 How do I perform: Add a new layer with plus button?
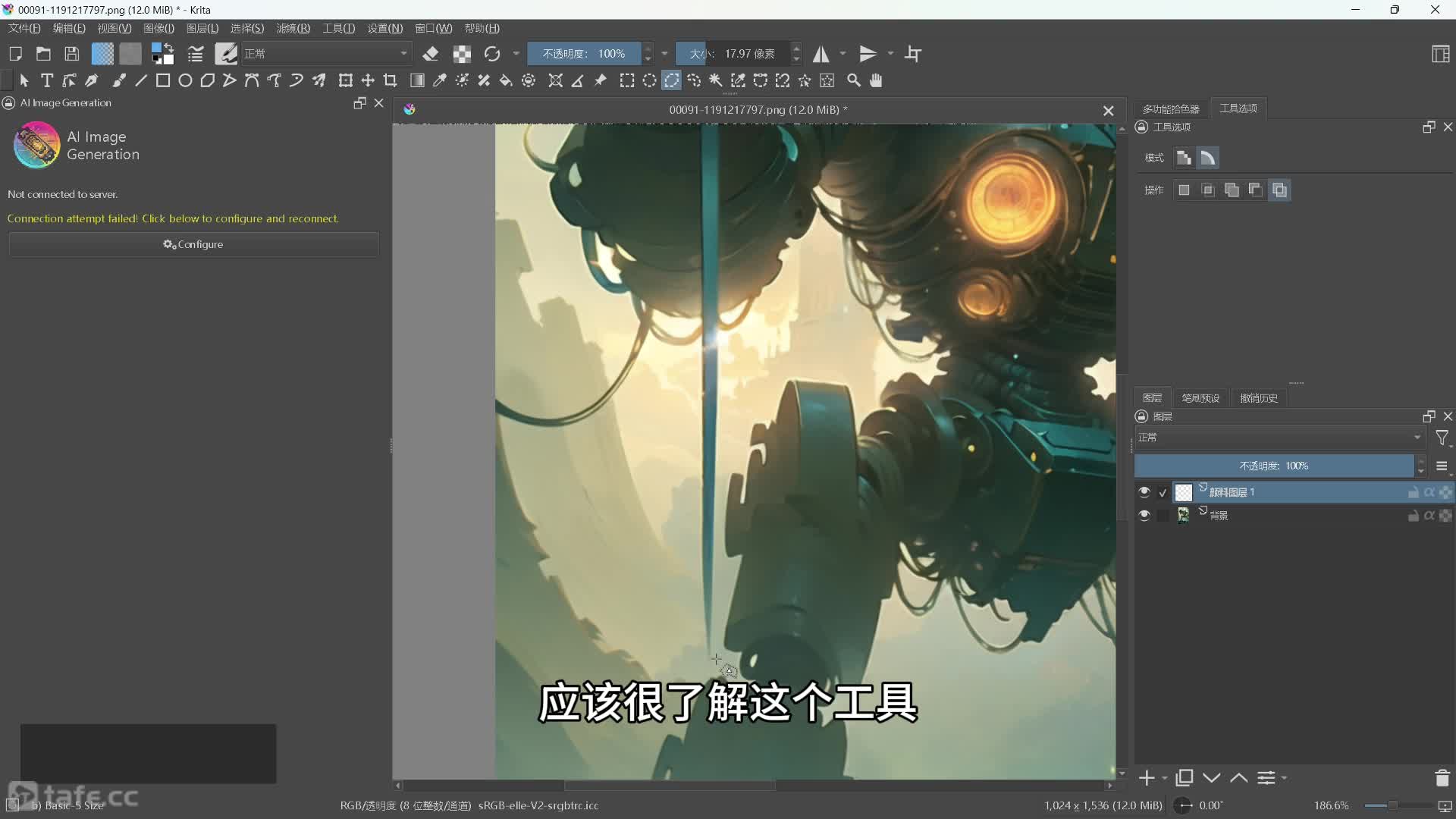coord(1147,778)
